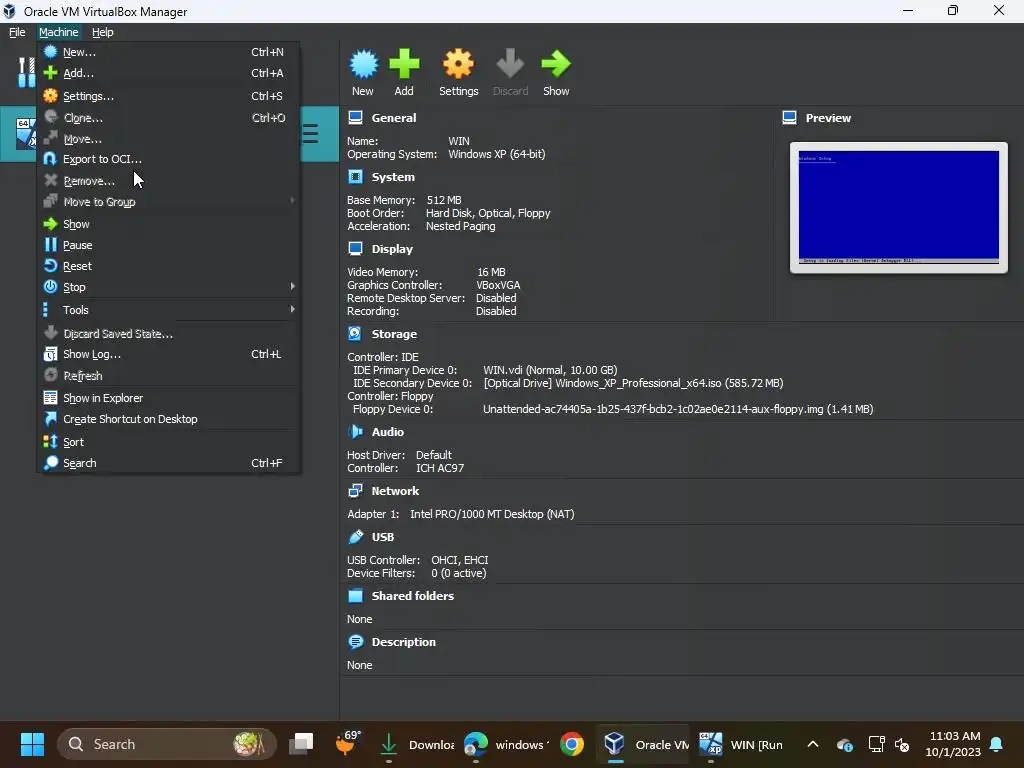Select Settings... from the Machine menu
Image resolution: width=1024 pixels, height=768 pixels.
(x=168, y=96)
